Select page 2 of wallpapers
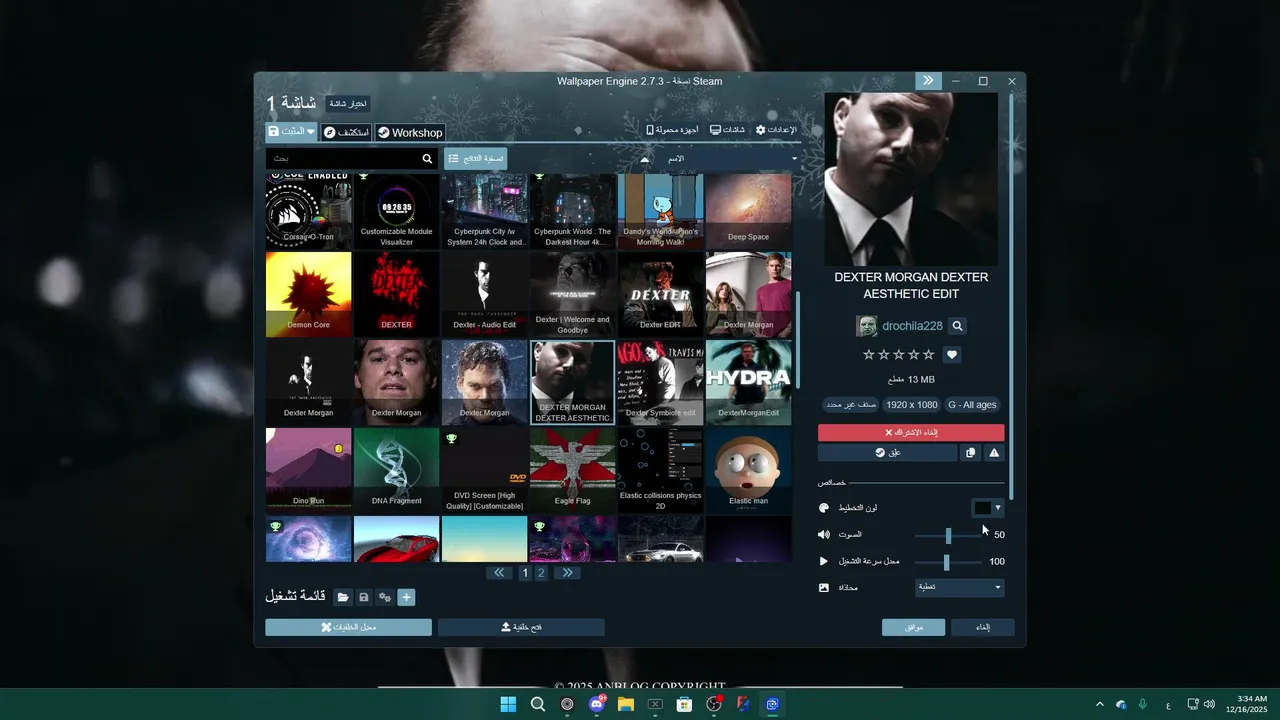The height and width of the screenshot is (720, 1280). coord(541,573)
